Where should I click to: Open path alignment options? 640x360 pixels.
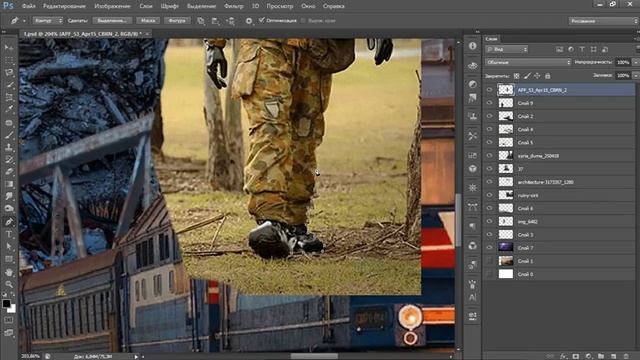point(216,20)
